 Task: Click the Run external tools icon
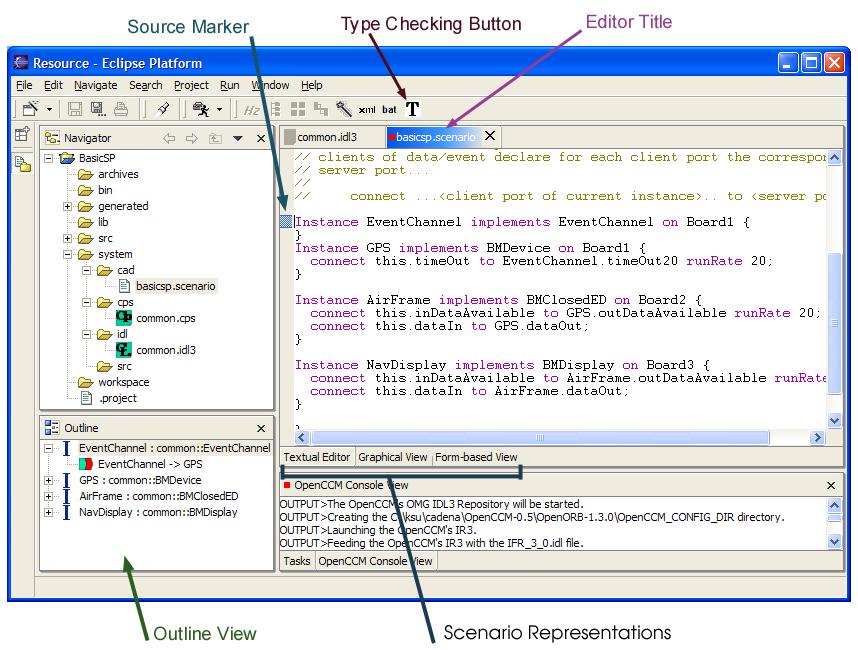(x=201, y=109)
